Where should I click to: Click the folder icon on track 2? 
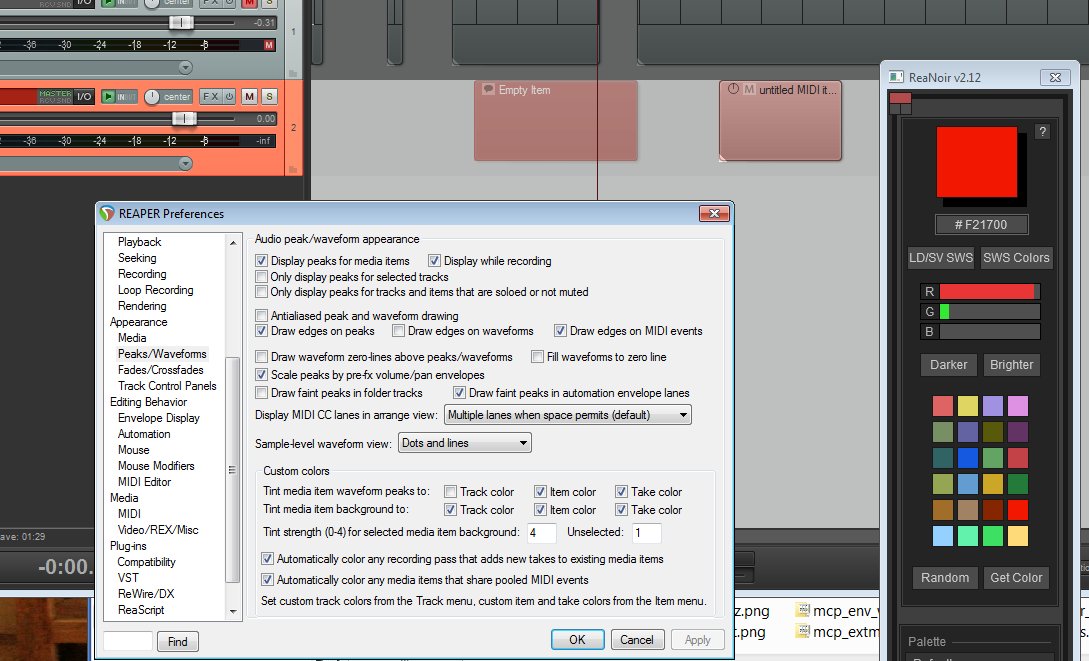(293, 169)
